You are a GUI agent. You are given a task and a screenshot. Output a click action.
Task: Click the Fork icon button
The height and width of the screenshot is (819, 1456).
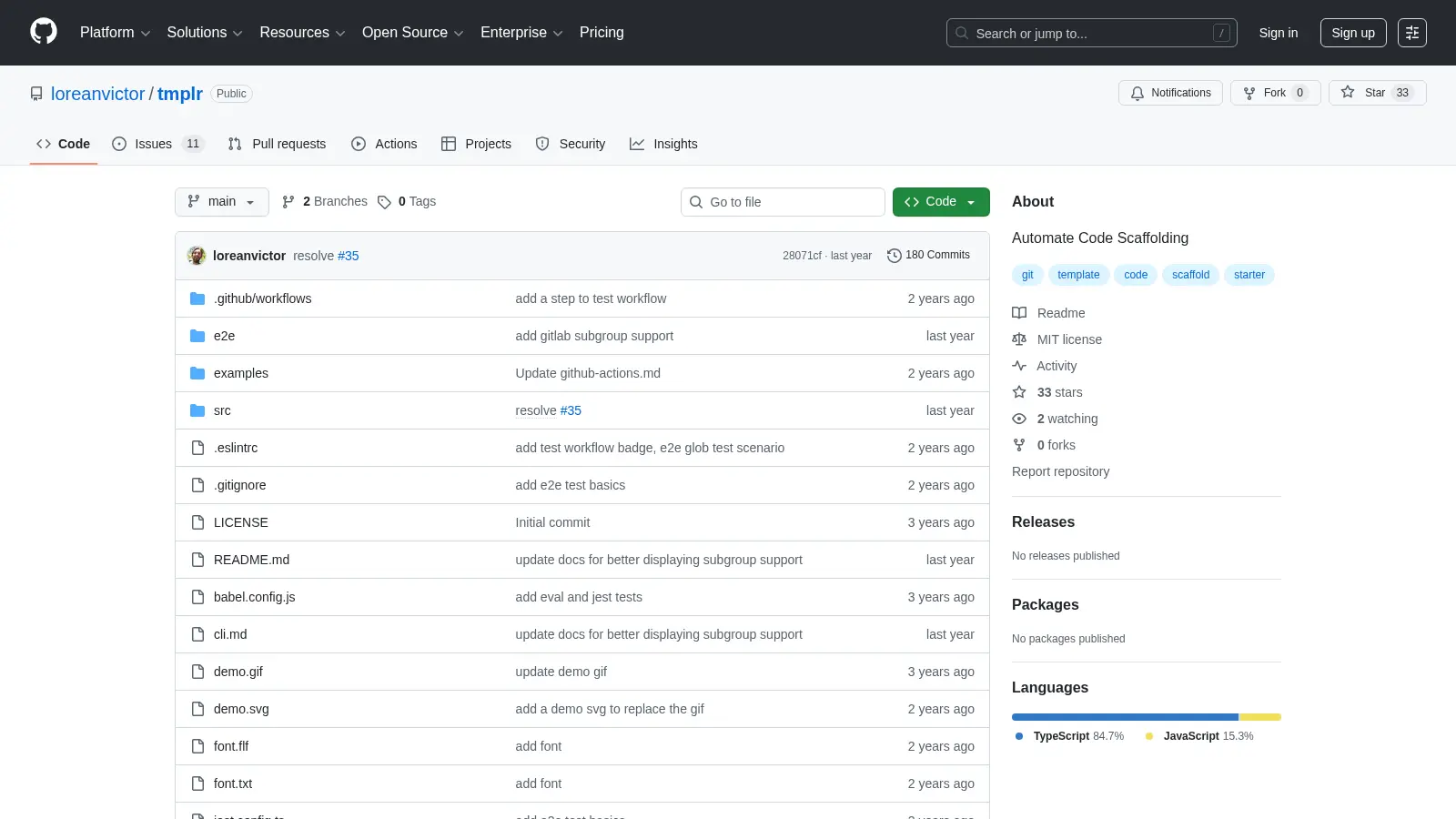pos(1249,93)
